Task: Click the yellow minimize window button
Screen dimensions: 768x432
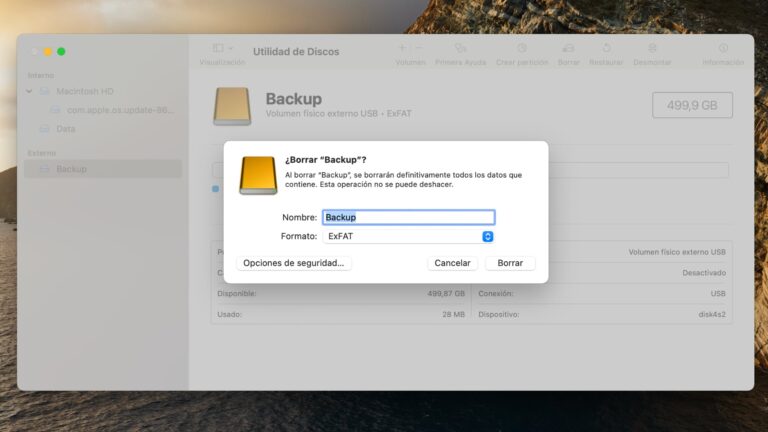Action: pyautogui.click(x=48, y=51)
